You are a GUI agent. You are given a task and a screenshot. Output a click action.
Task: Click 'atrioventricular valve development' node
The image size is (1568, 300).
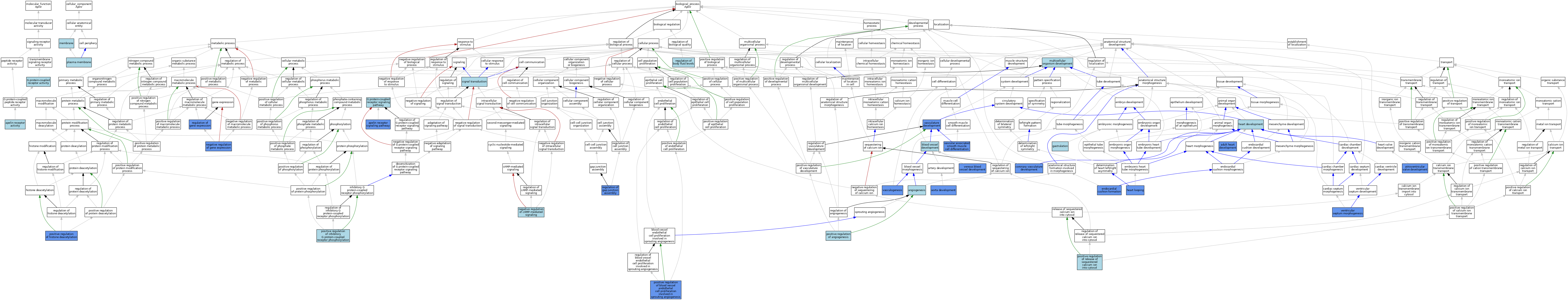pos(1415,168)
